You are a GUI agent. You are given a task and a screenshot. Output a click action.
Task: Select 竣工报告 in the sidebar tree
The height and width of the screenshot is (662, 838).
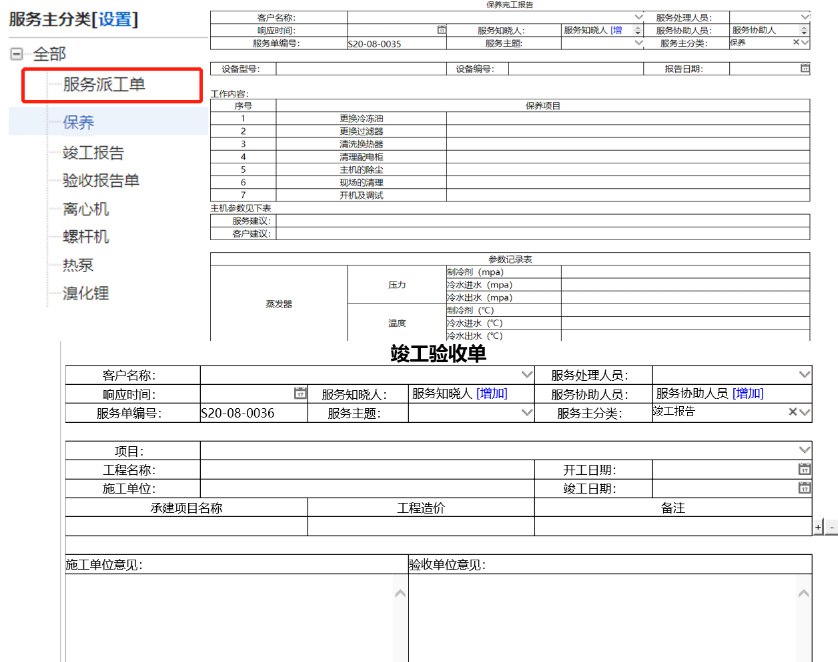coord(93,153)
